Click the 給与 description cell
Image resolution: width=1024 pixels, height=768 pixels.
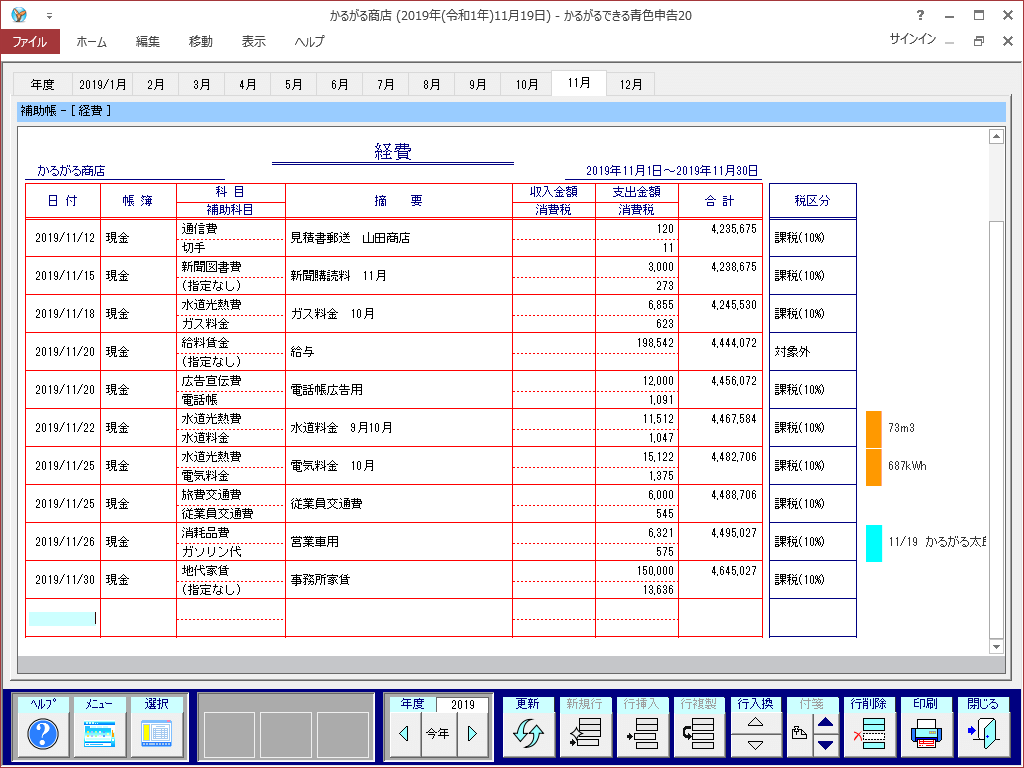398,351
